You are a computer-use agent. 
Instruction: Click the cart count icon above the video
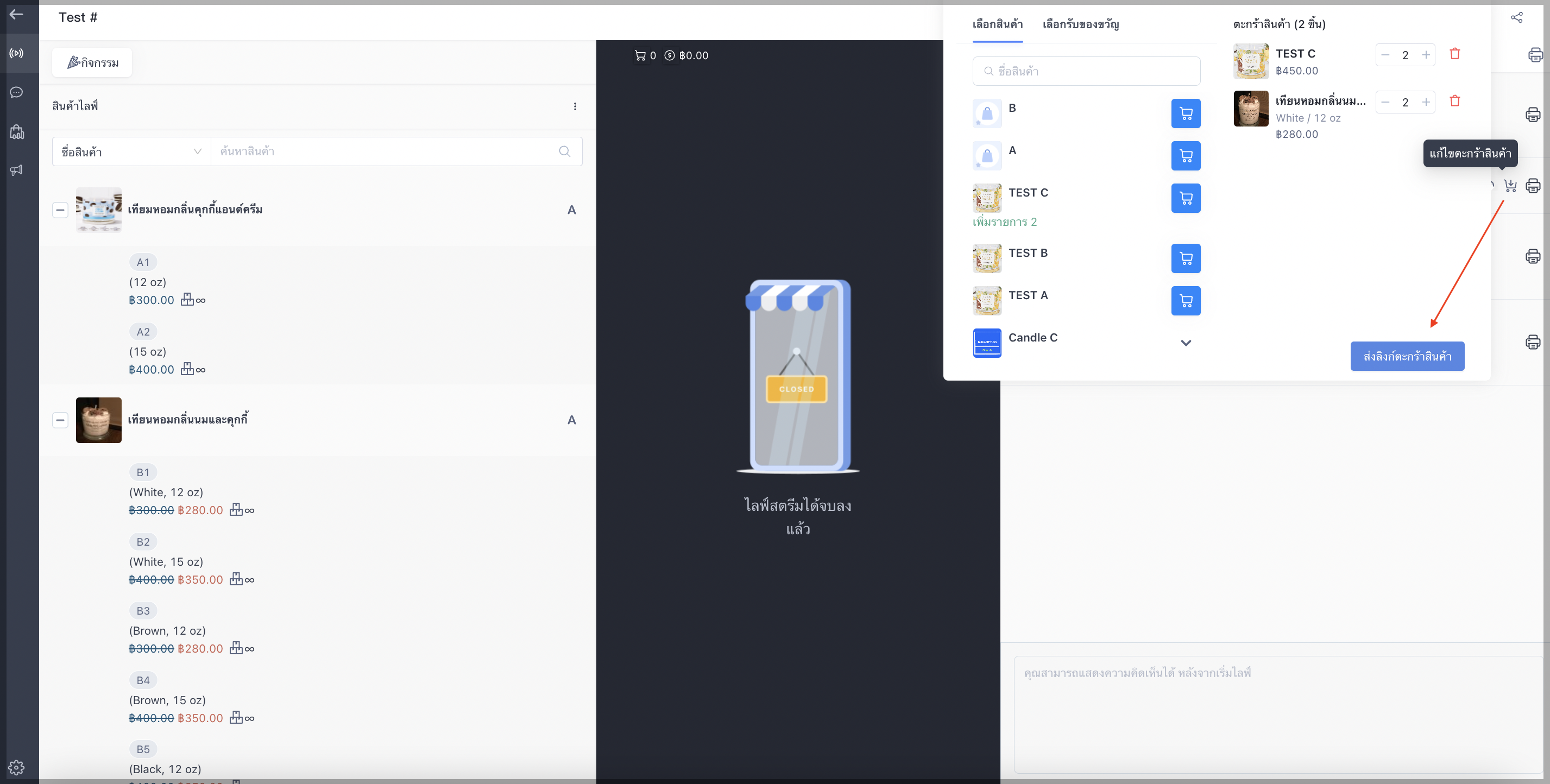pos(640,55)
